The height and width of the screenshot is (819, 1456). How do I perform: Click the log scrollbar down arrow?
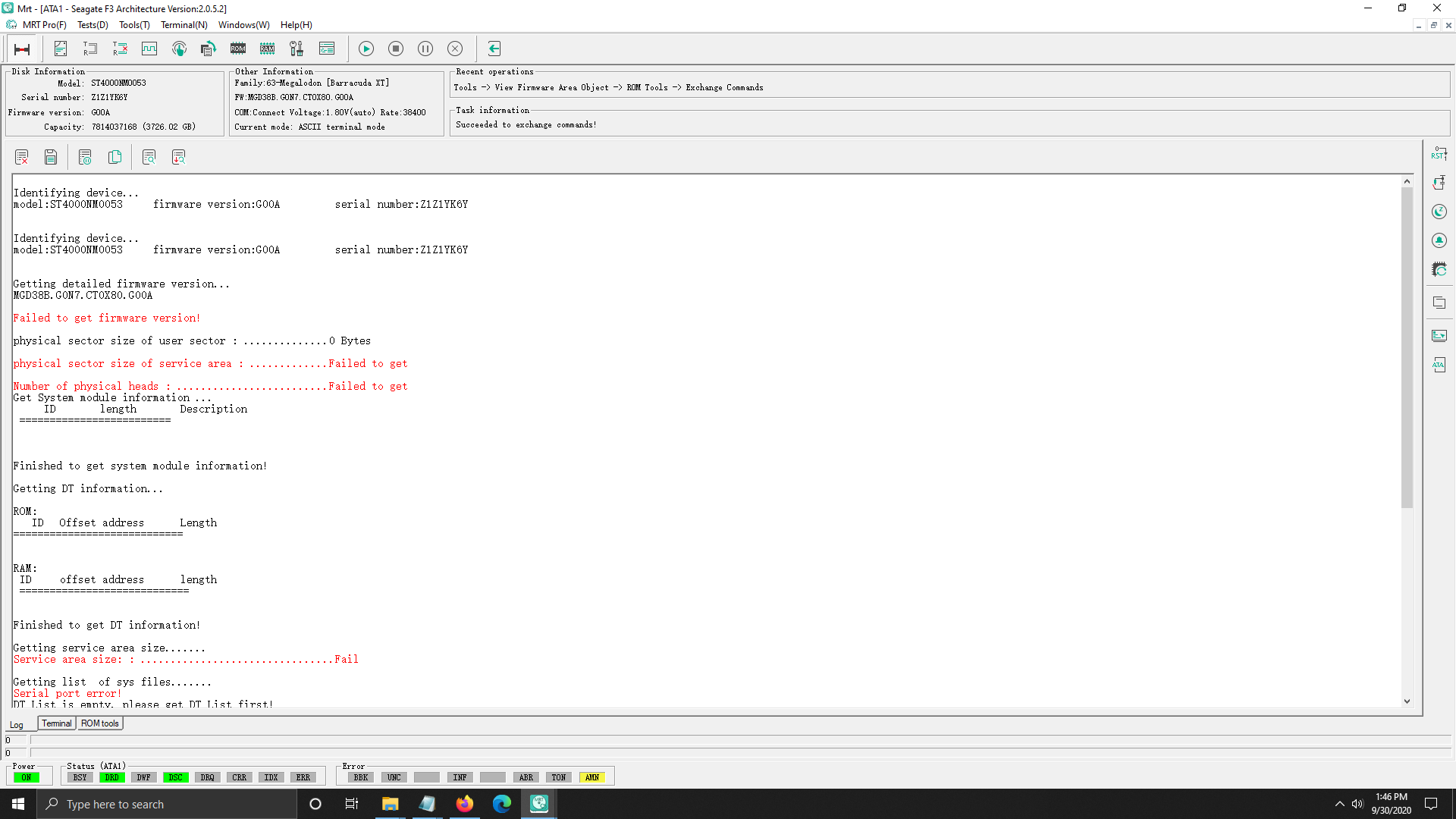(x=1407, y=701)
